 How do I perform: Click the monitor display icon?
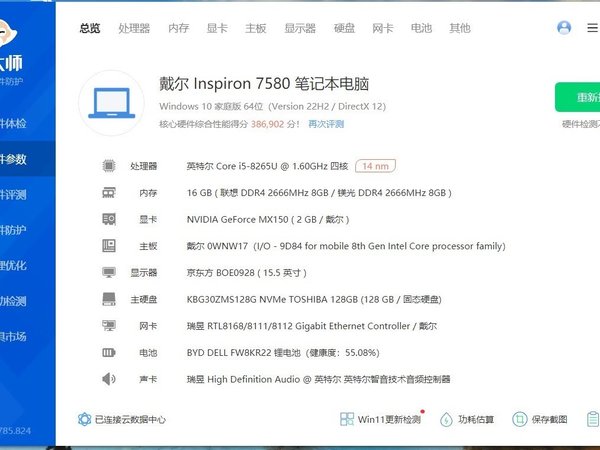click(x=109, y=272)
